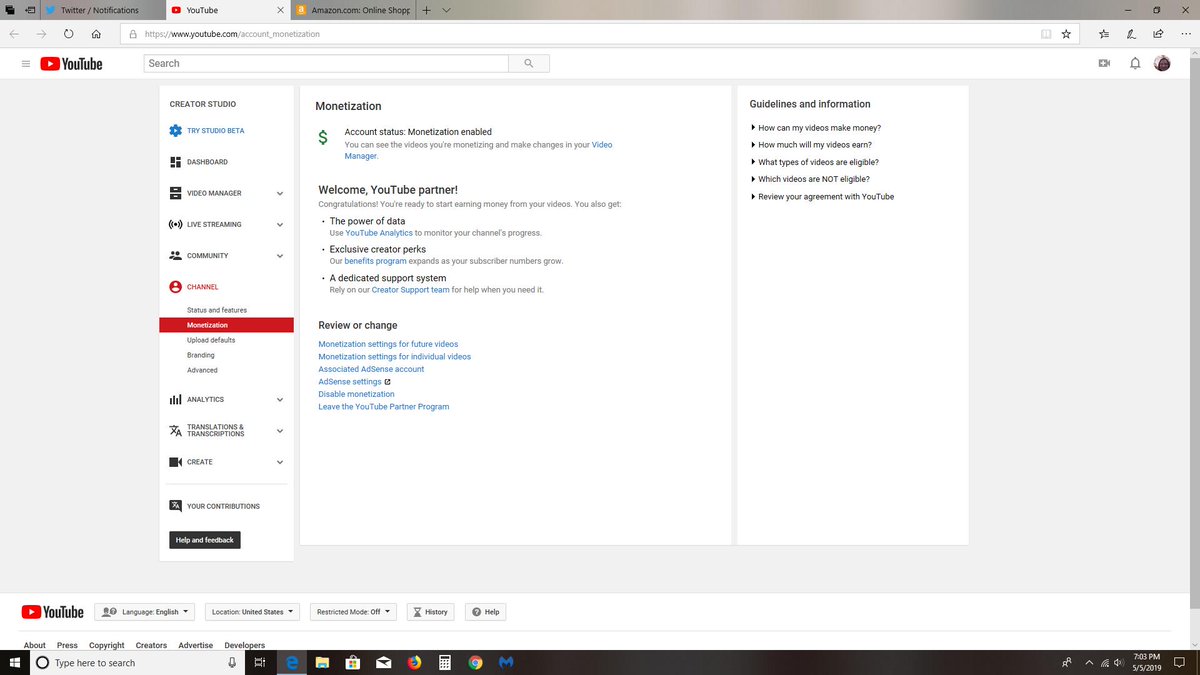Open Associated AdSense account link
The width and height of the screenshot is (1200, 675).
(371, 369)
